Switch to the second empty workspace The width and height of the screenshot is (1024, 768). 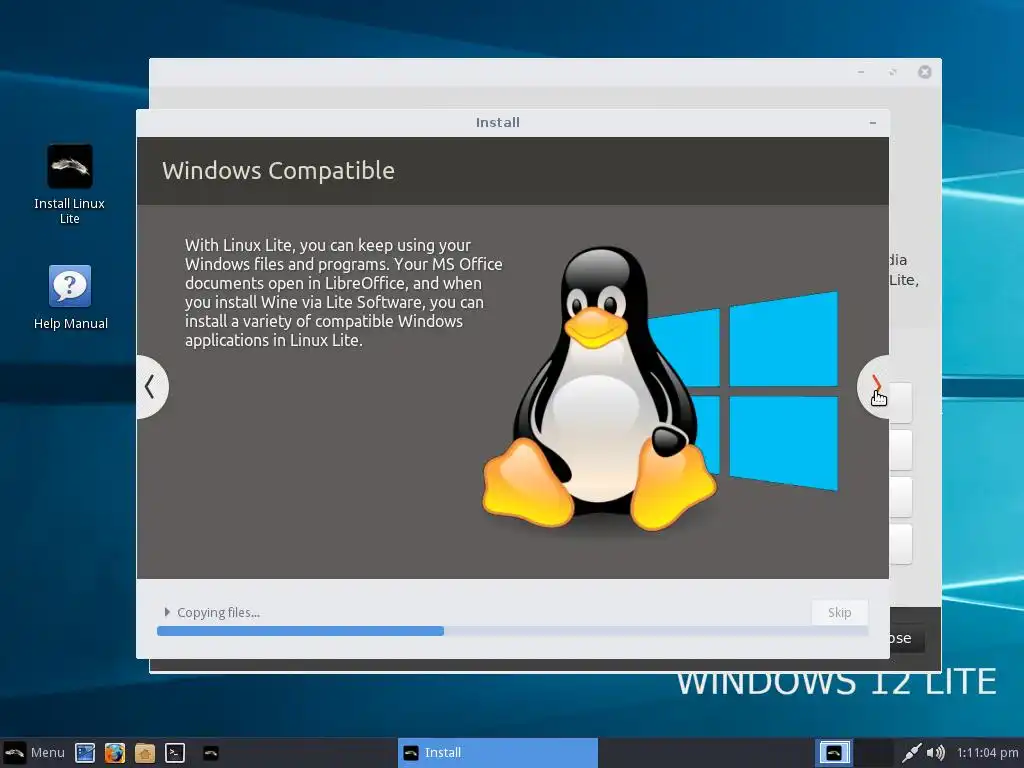point(874,753)
